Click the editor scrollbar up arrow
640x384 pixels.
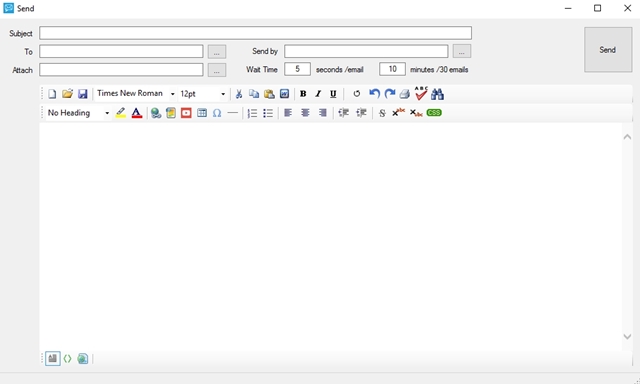pos(627,137)
